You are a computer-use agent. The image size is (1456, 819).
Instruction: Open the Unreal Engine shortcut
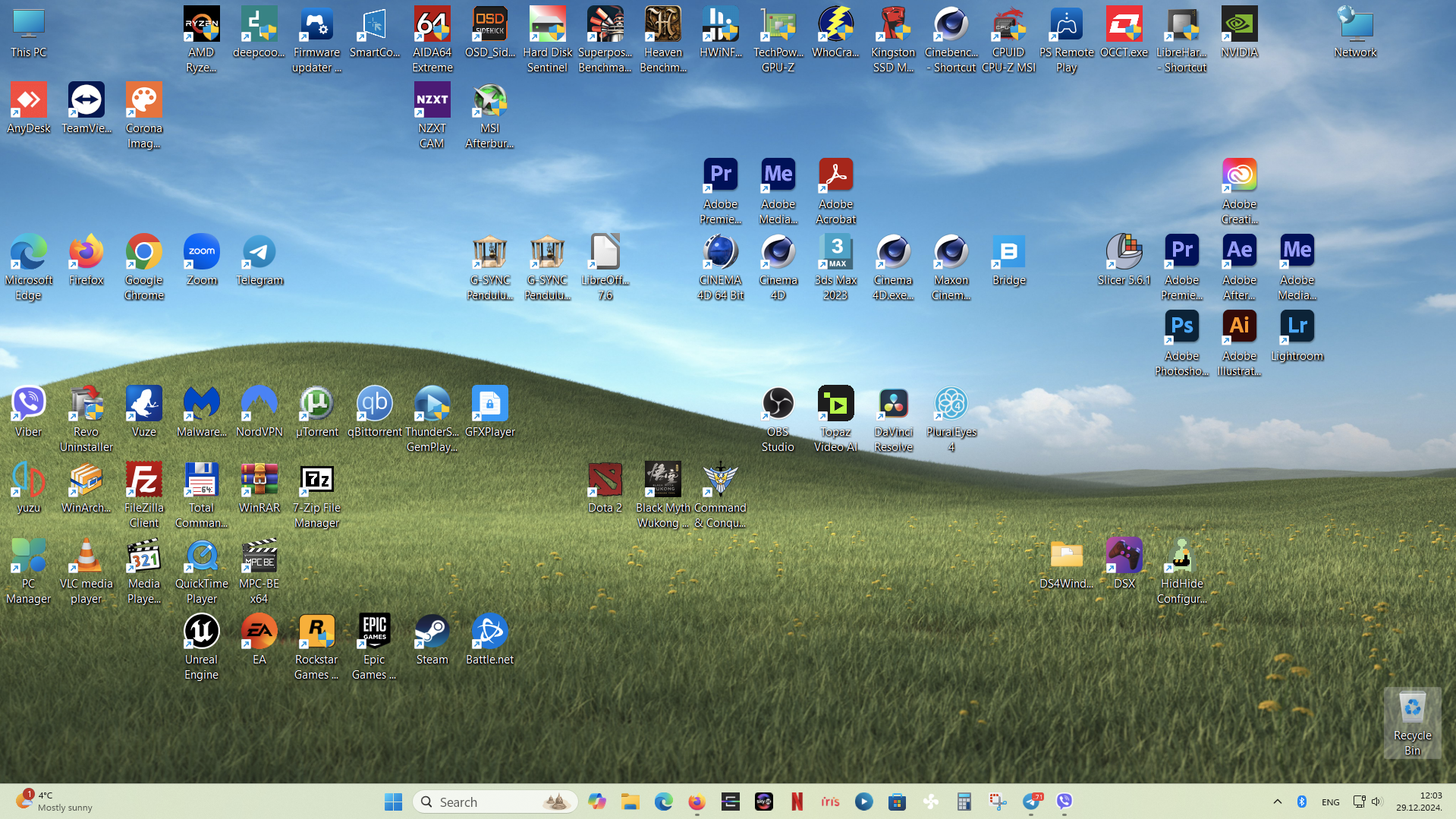[x=201, y=632]
